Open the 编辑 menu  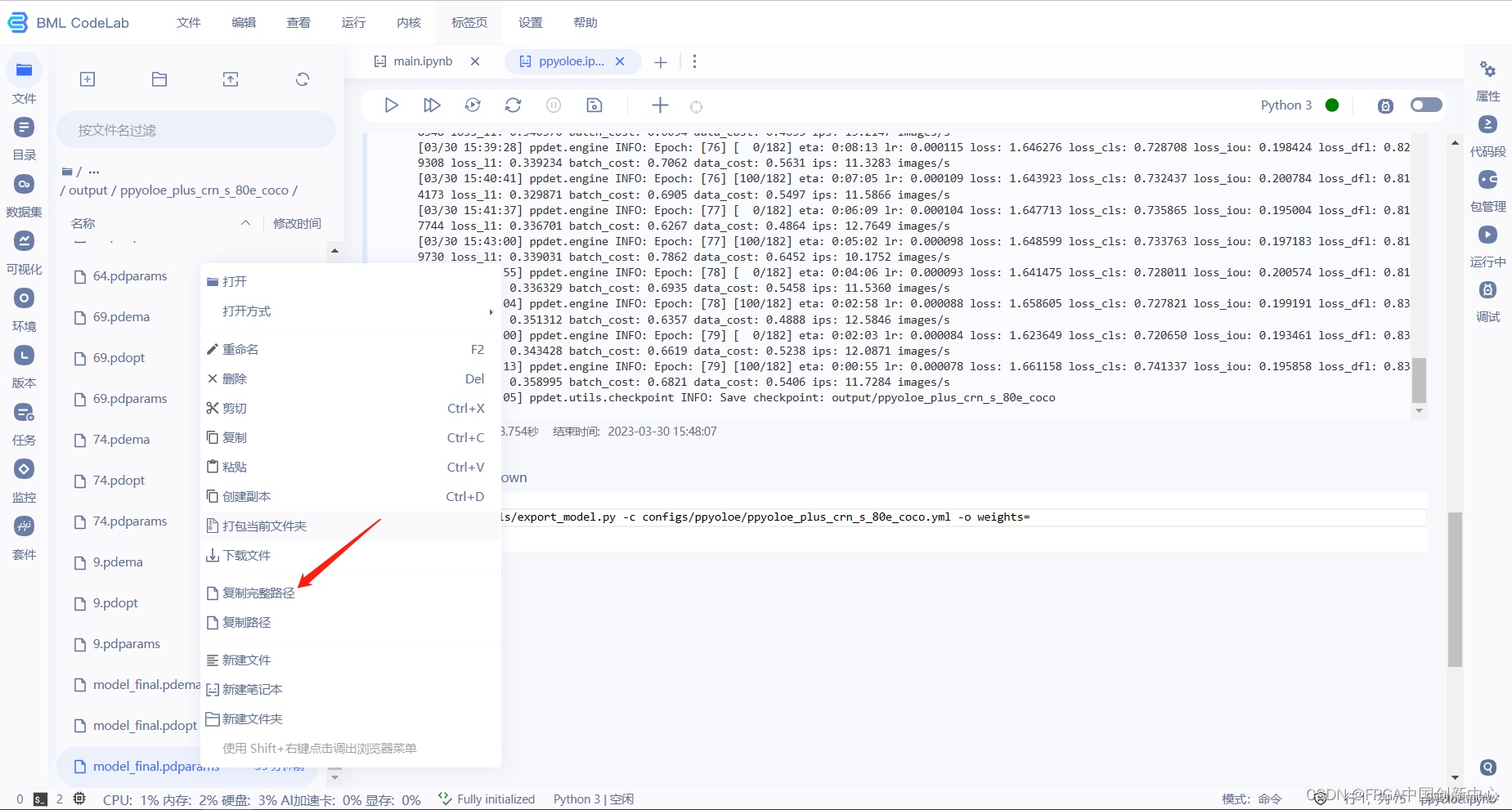244,22
